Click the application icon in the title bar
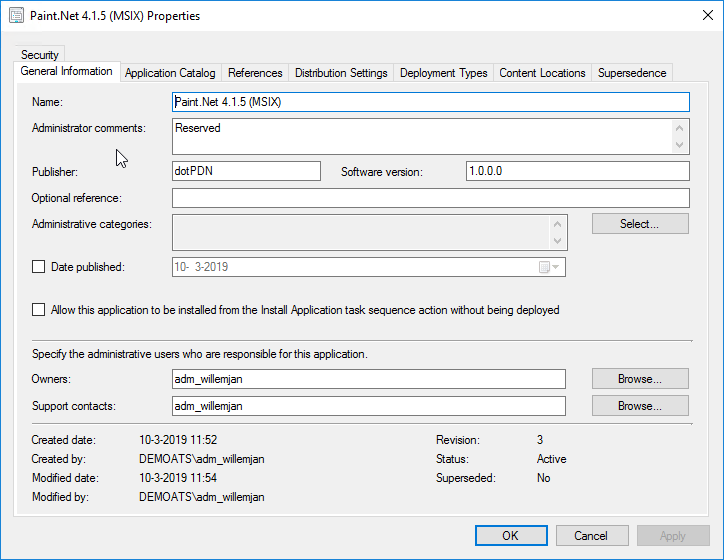Image resolution: width=724 pixels, height=560 pixels. (16, 16)
